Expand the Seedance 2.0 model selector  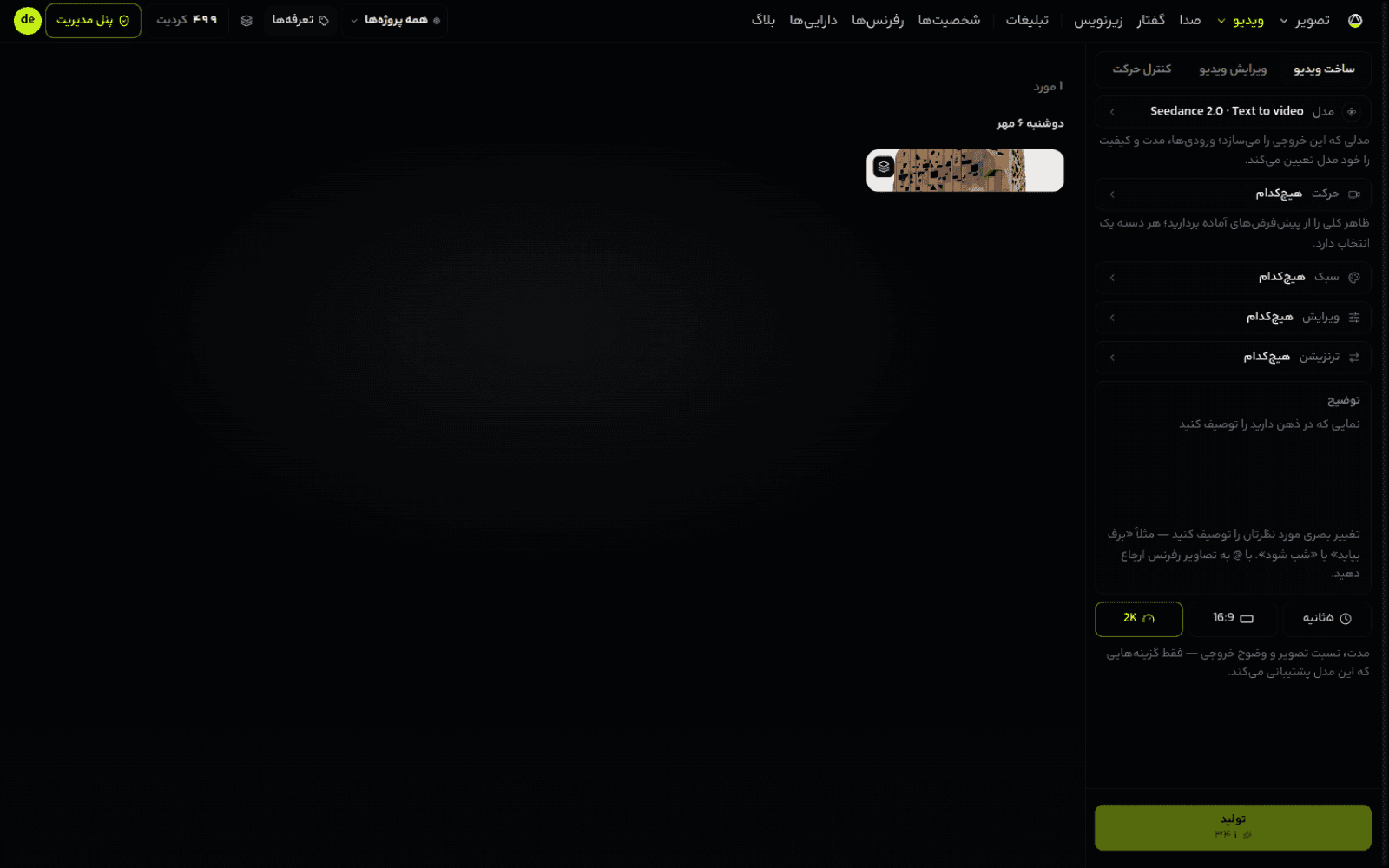click(1233, 112)
